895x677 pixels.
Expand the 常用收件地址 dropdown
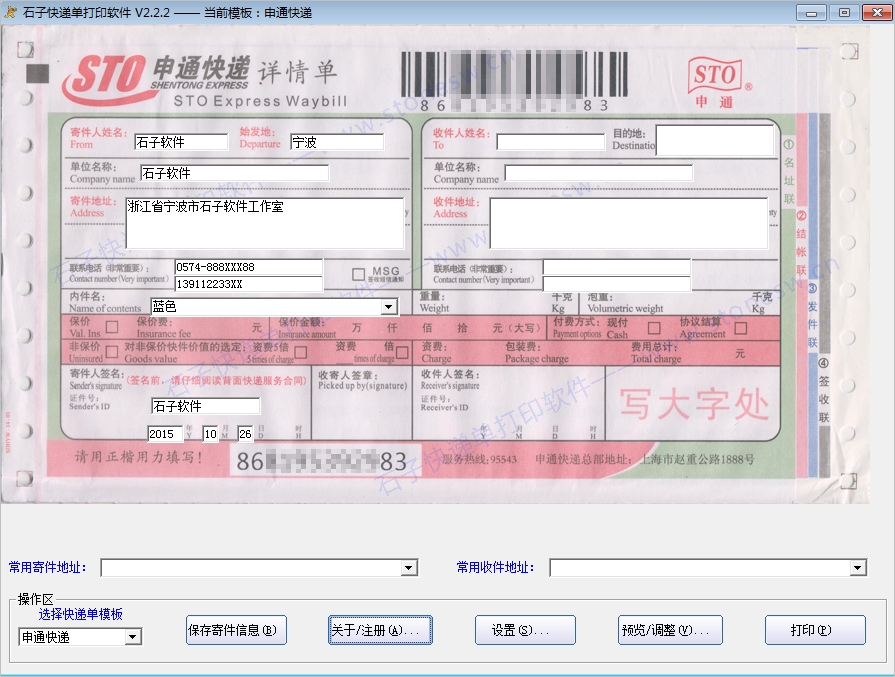point(857,567)
